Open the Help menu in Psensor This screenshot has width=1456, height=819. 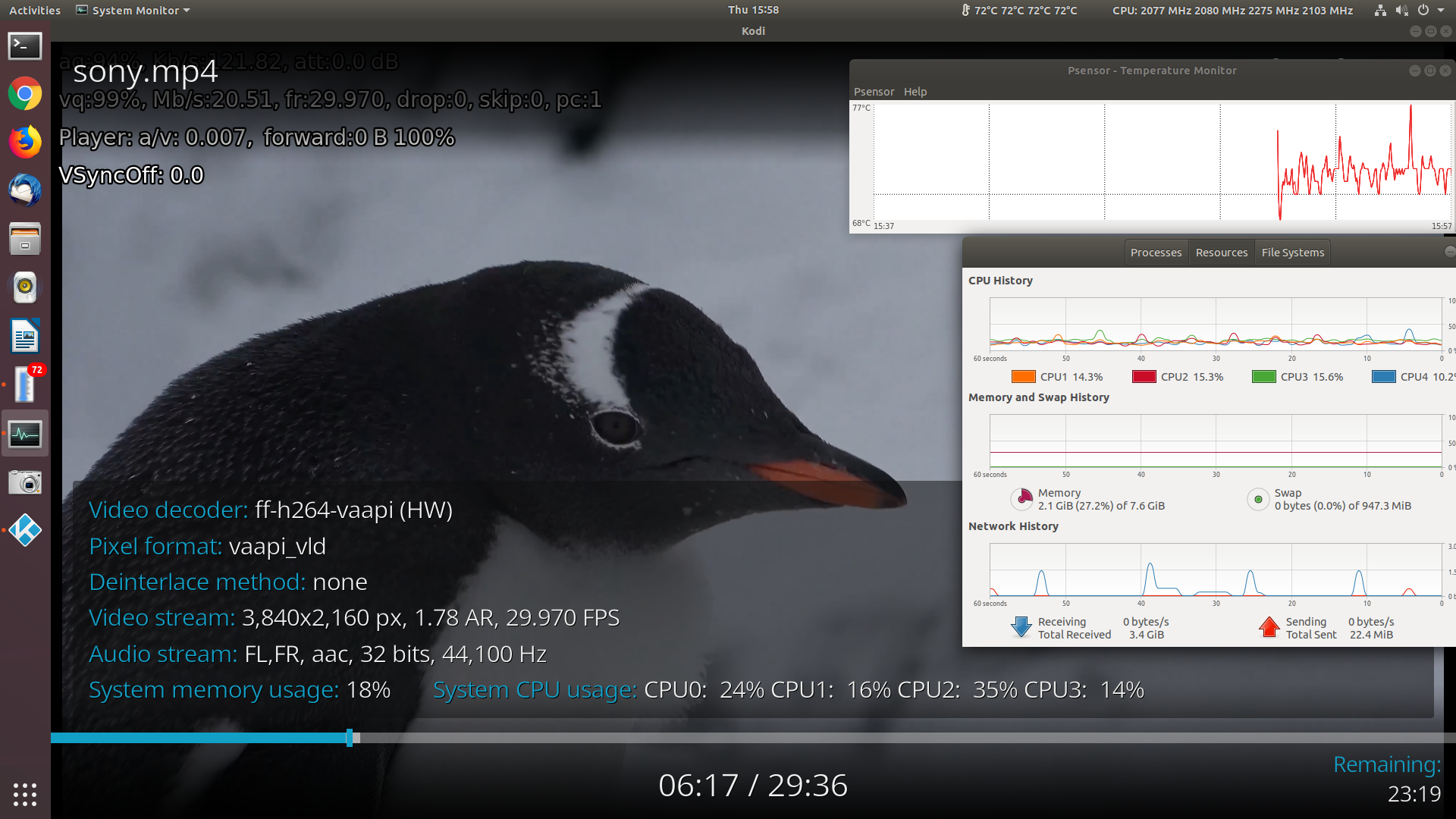point(915,91)
